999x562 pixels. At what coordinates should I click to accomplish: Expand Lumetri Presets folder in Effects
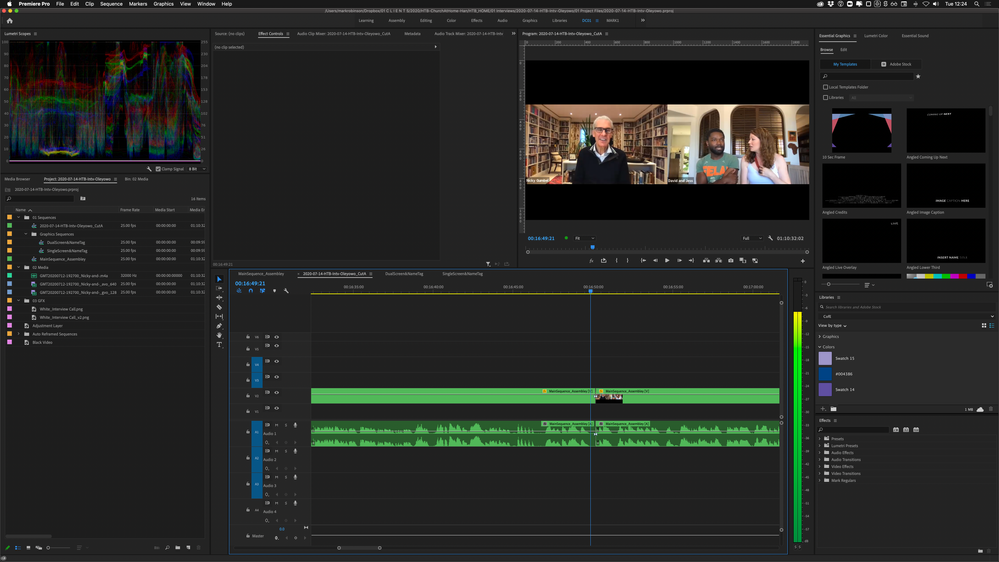820,446
